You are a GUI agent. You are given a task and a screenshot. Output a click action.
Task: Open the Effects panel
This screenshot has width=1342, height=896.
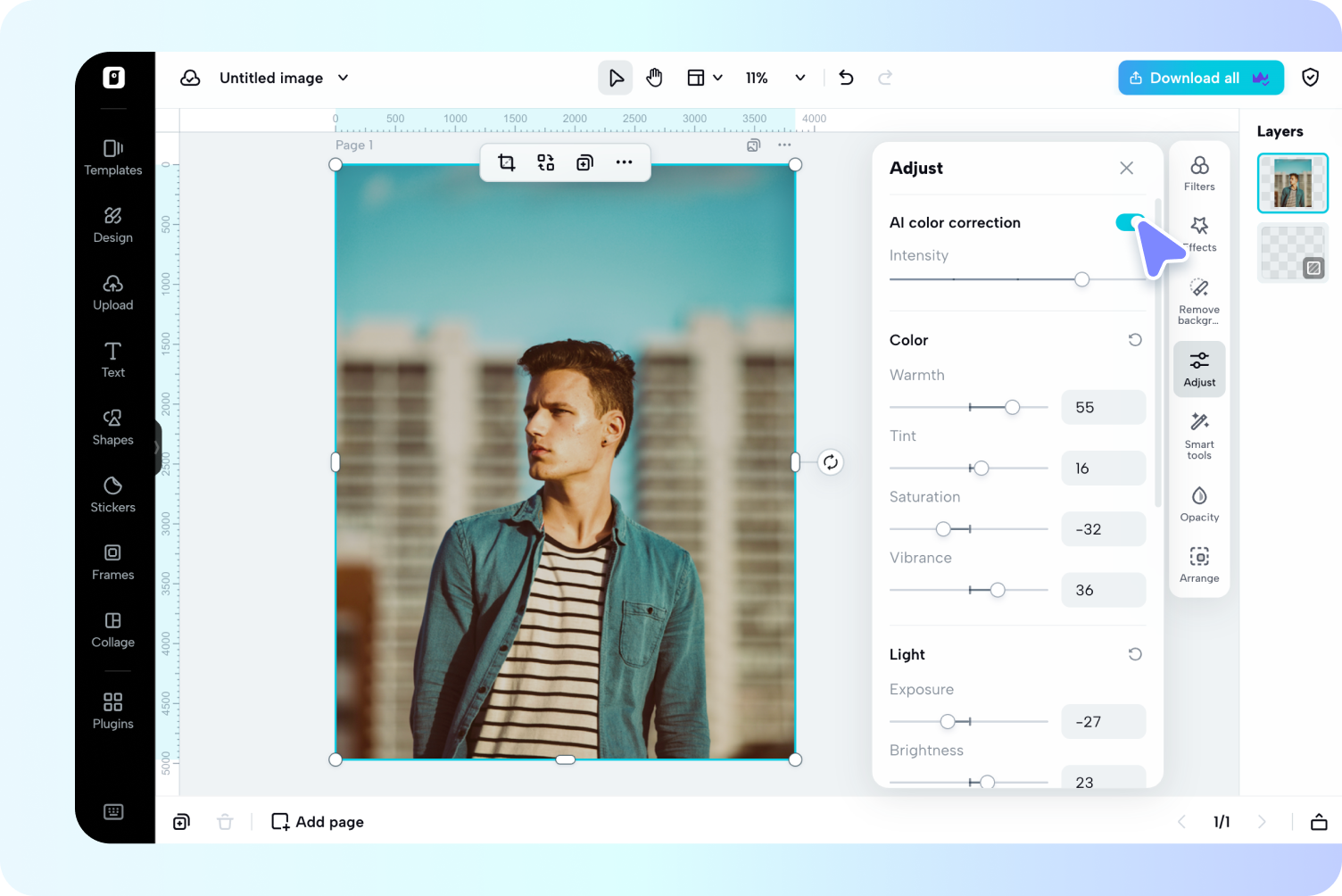[1199, 232]
